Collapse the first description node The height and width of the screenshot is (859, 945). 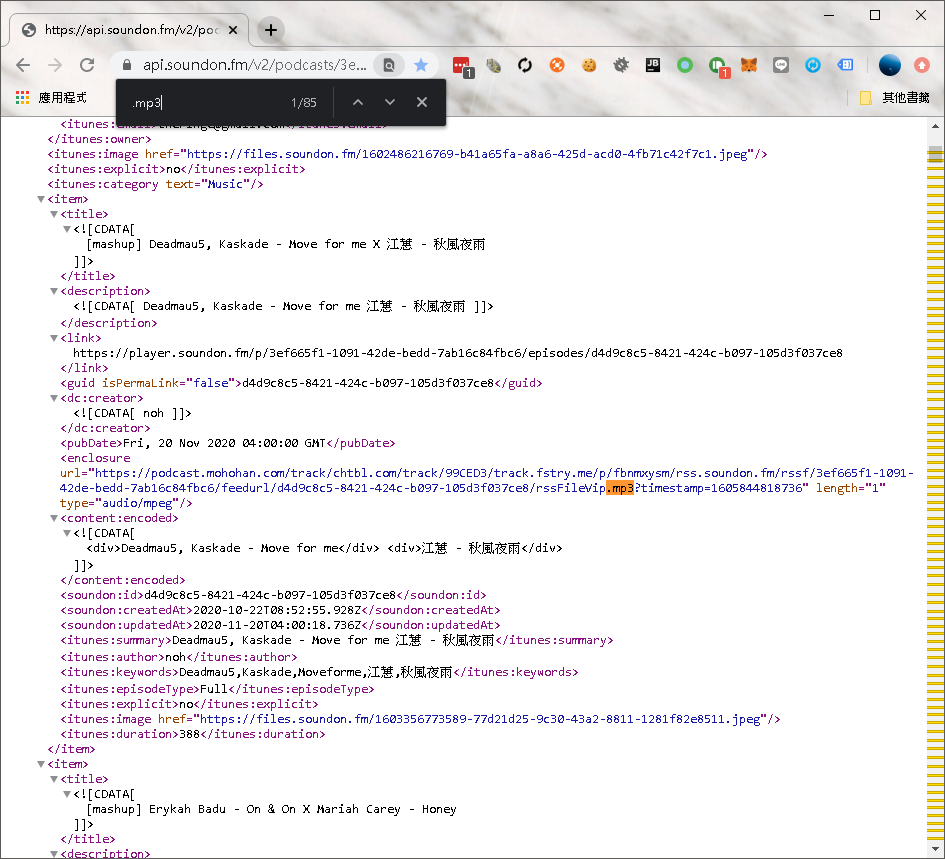[x=54, y=291]
